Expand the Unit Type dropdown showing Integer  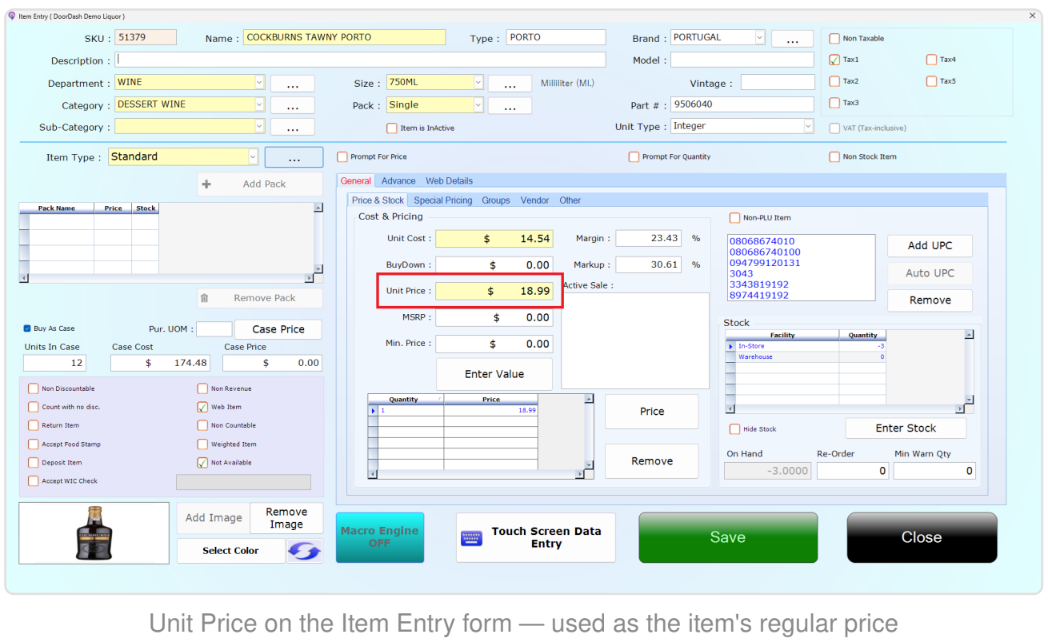(x=808, y=126)
